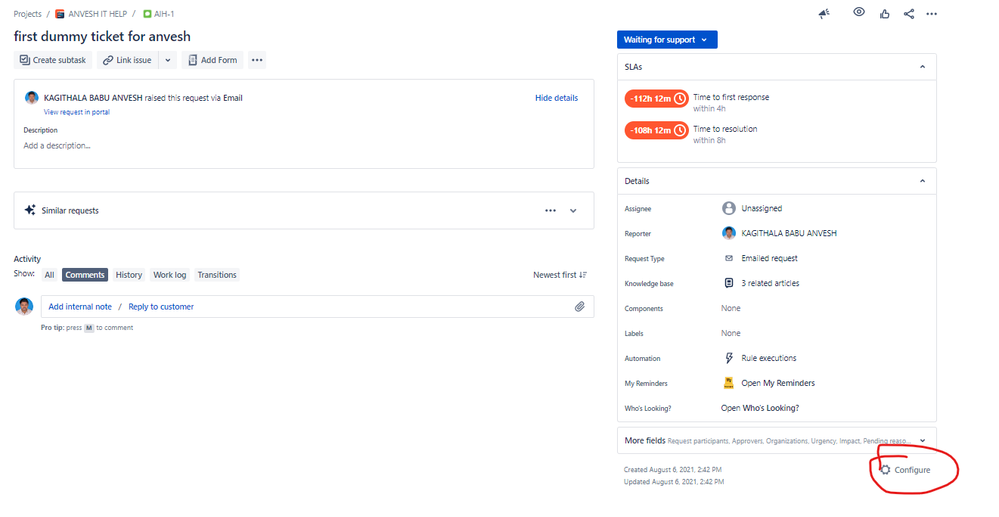The image size is (999, 517).
Task: Click the Emailed request type value
Action: click(769, 258)
